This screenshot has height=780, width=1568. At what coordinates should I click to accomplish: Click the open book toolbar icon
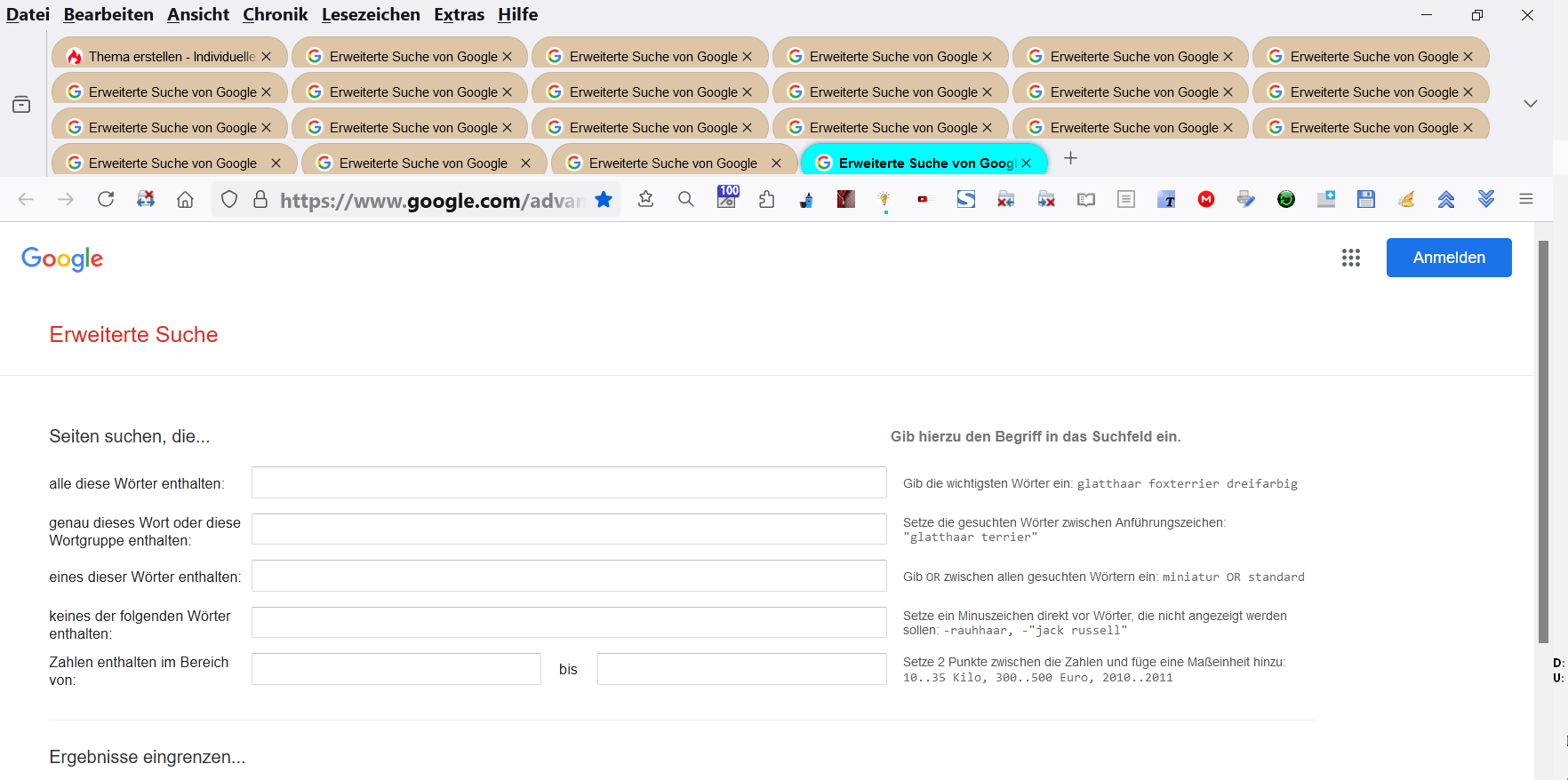(x=1086, y=200)
